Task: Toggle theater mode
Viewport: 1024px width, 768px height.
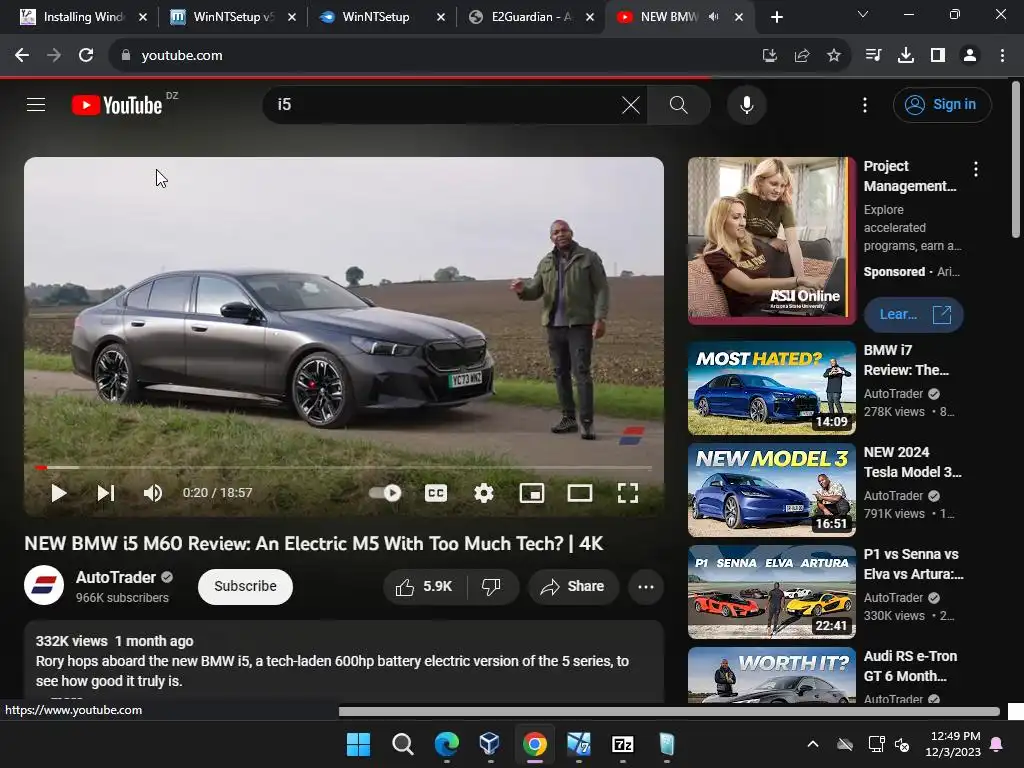Action: click(580, 493)
